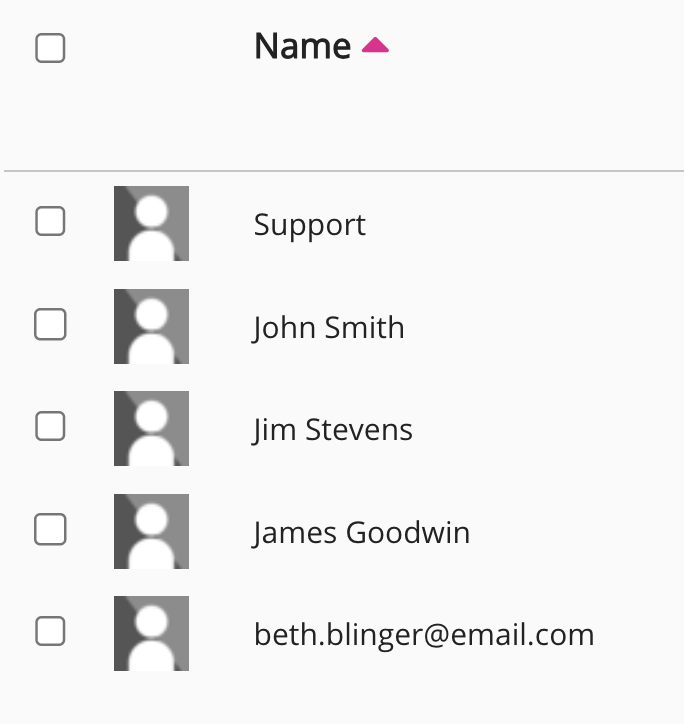Click the pink sort arrow beside Name
Image resolution: width=684 pixels, height=724 pixels.
[375, 45]
